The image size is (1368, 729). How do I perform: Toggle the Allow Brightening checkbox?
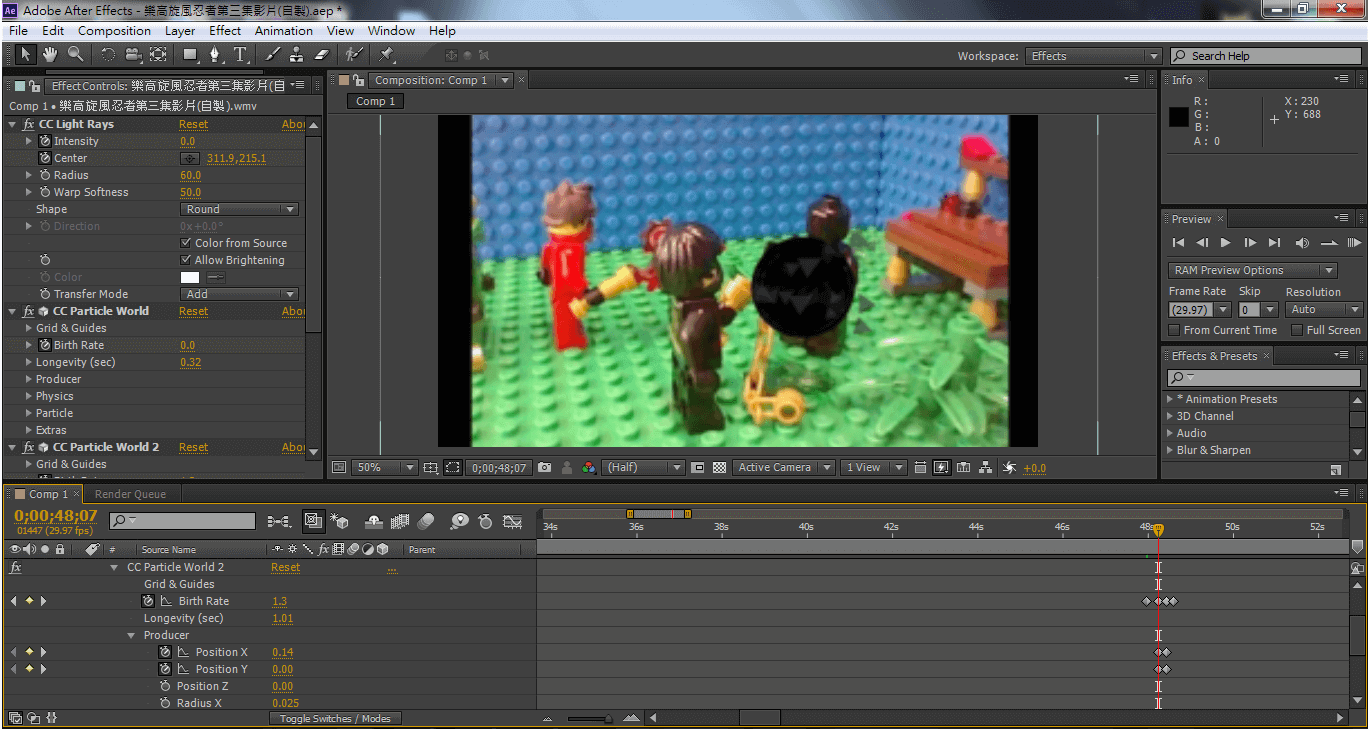click(186, 260)
